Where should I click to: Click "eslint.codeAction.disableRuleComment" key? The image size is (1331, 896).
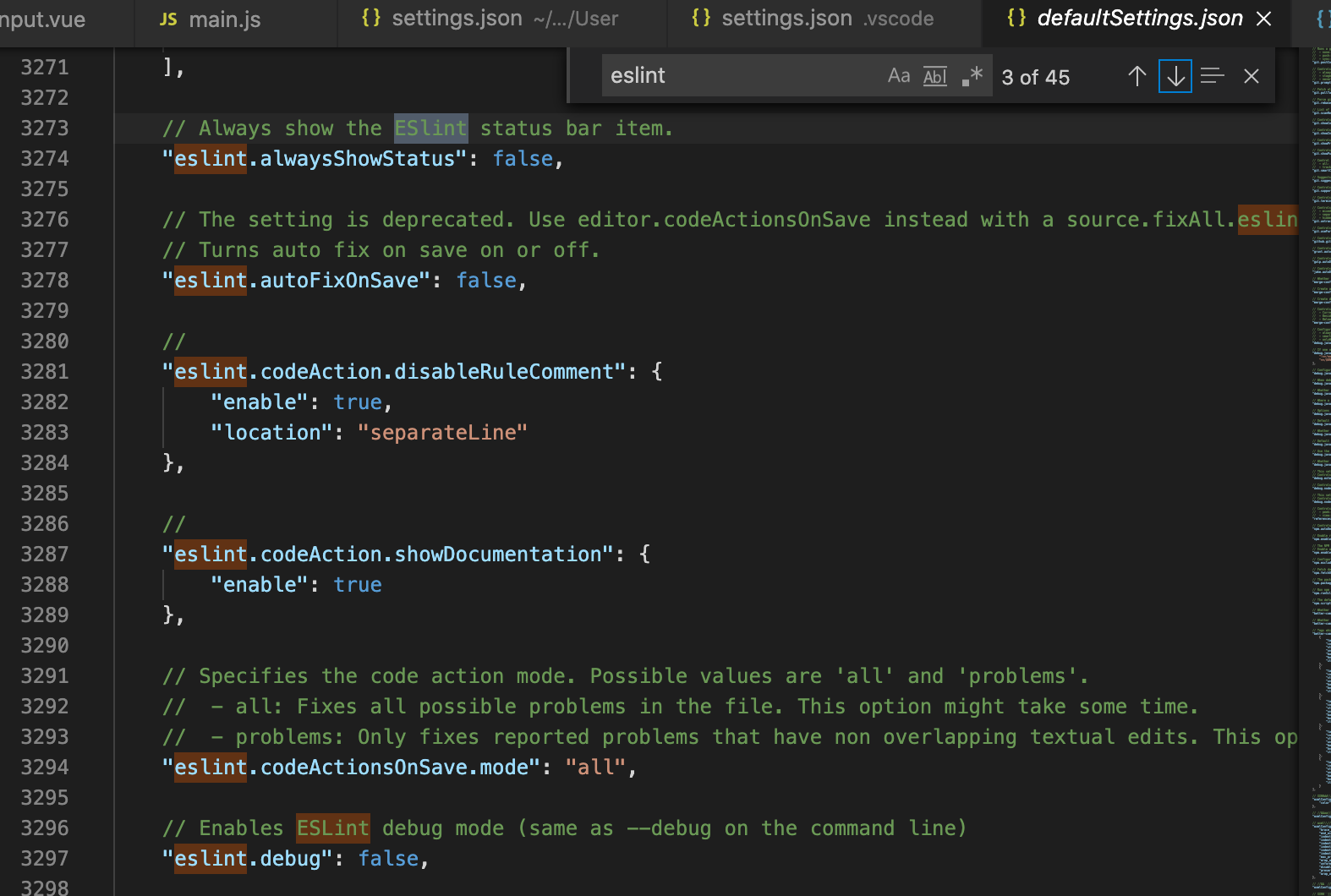tap(394, 372)
